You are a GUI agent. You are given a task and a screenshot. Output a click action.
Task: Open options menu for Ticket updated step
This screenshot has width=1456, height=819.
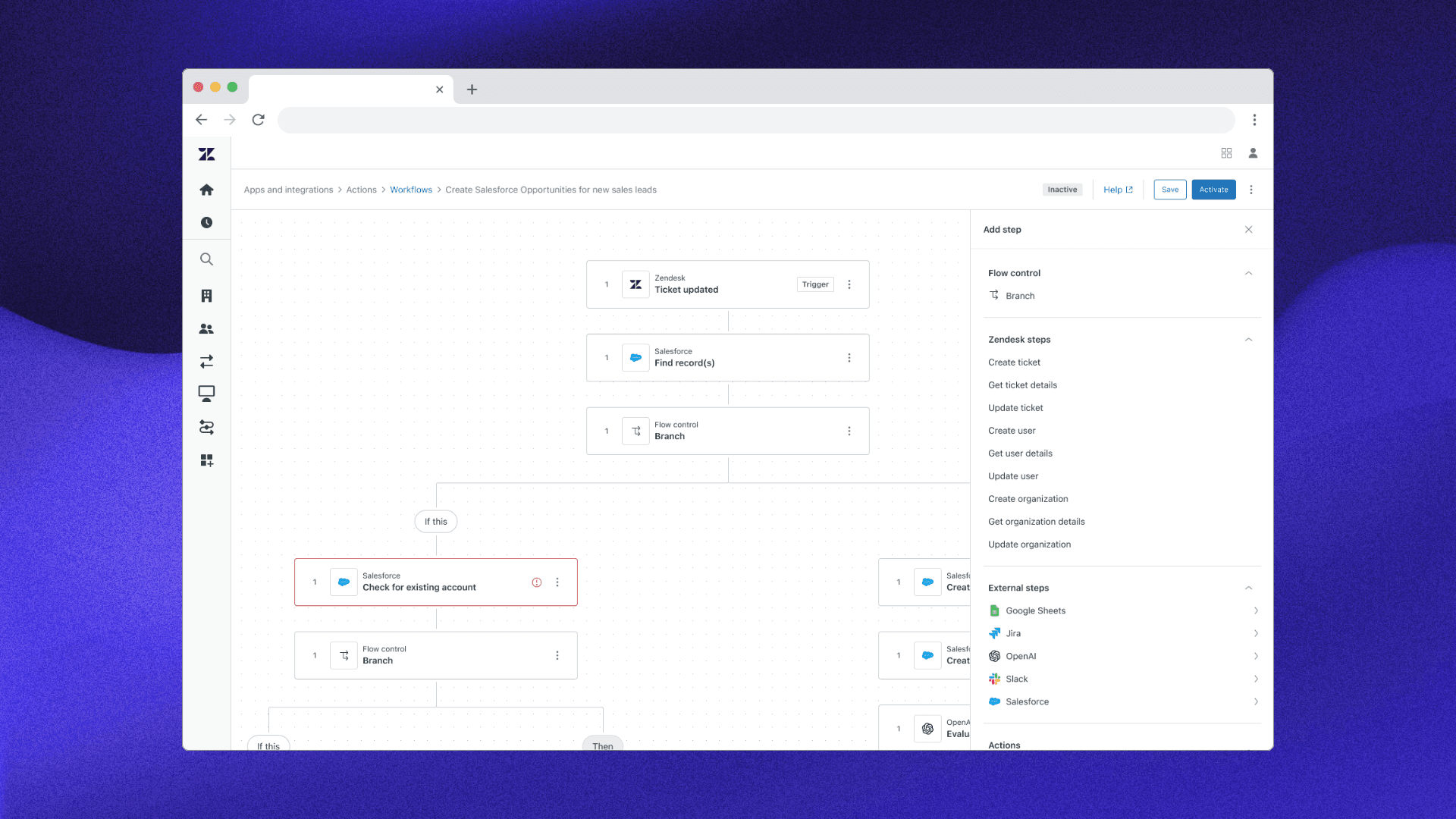pyautogui.click(x=849, y=284)
